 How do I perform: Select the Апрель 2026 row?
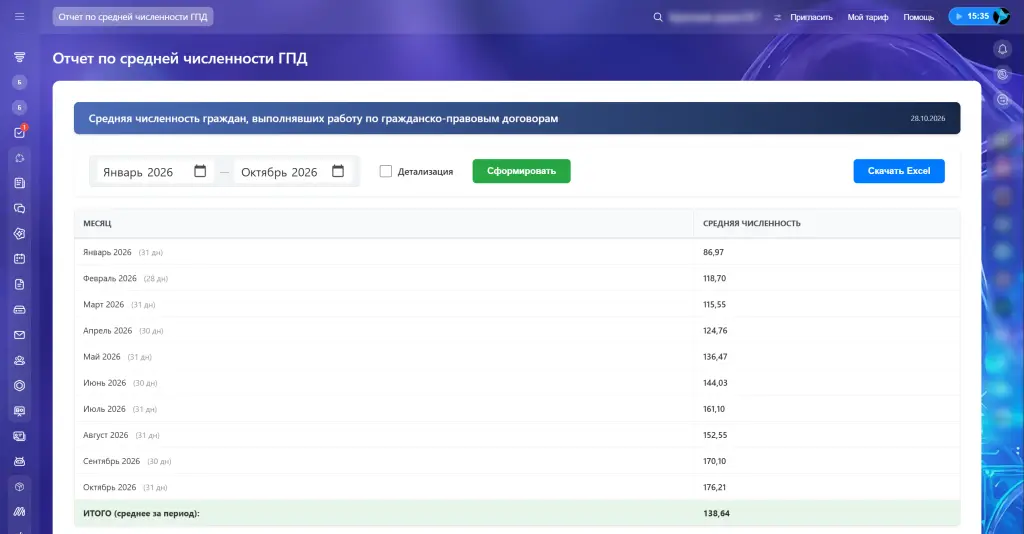pos(517,330)
